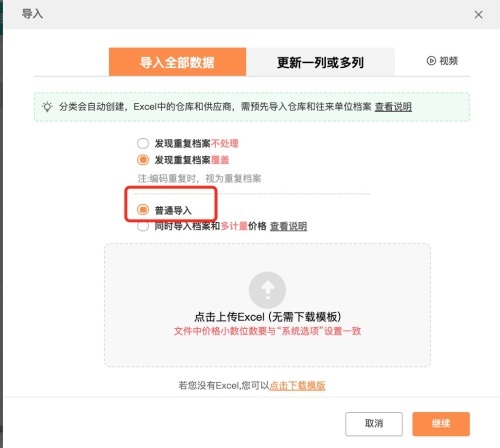Close the 导入 dialog with X
500x448 pixels.
[478, 14]
